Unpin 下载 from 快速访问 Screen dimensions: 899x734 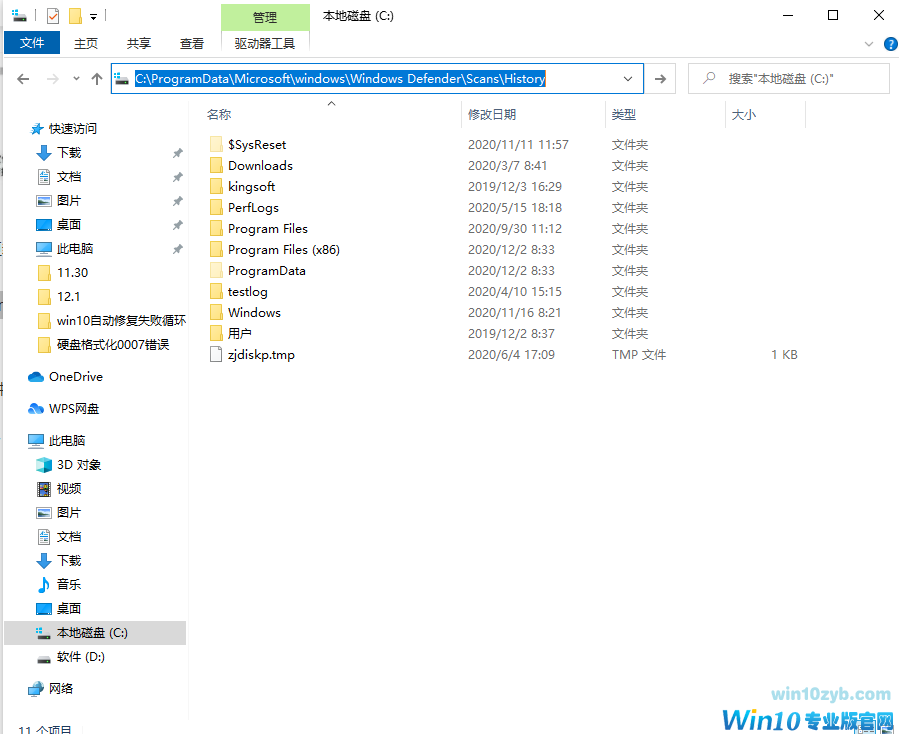pyautogui.click(x=177, y=152)
